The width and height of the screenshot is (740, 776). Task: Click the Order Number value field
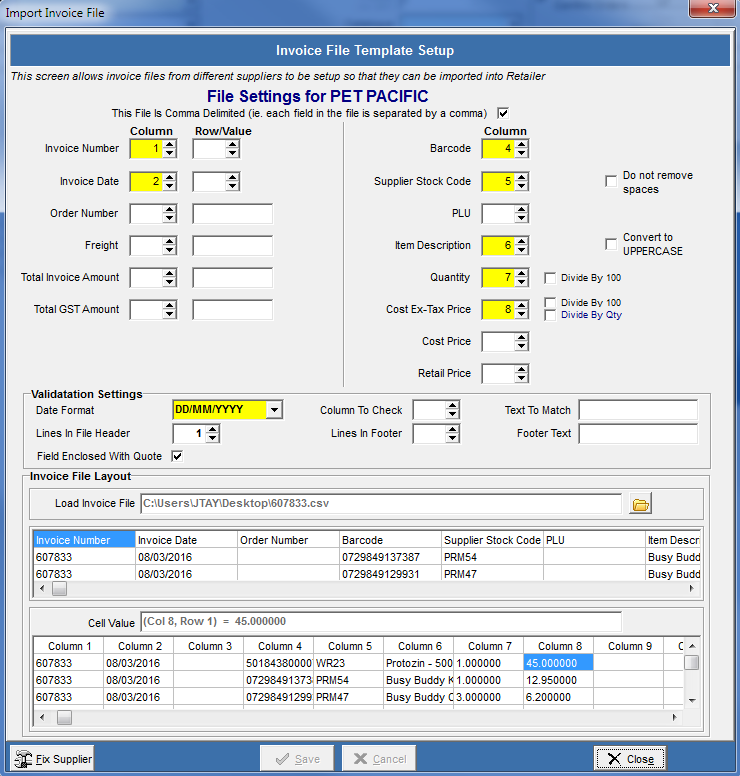pyautogui.click(x=233, y=214)
